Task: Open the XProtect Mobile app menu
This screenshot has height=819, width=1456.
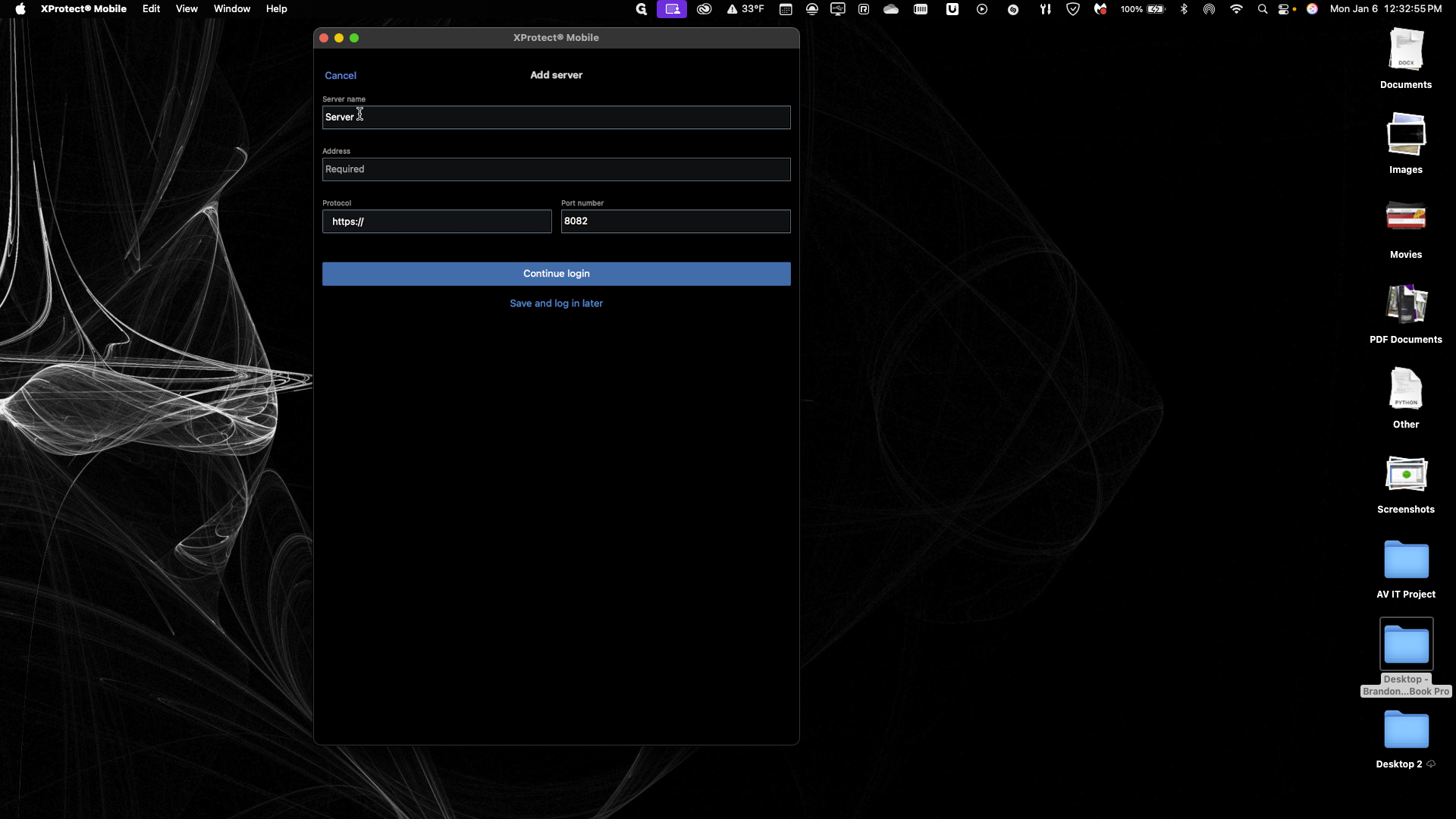Action: tap(83, 9)
